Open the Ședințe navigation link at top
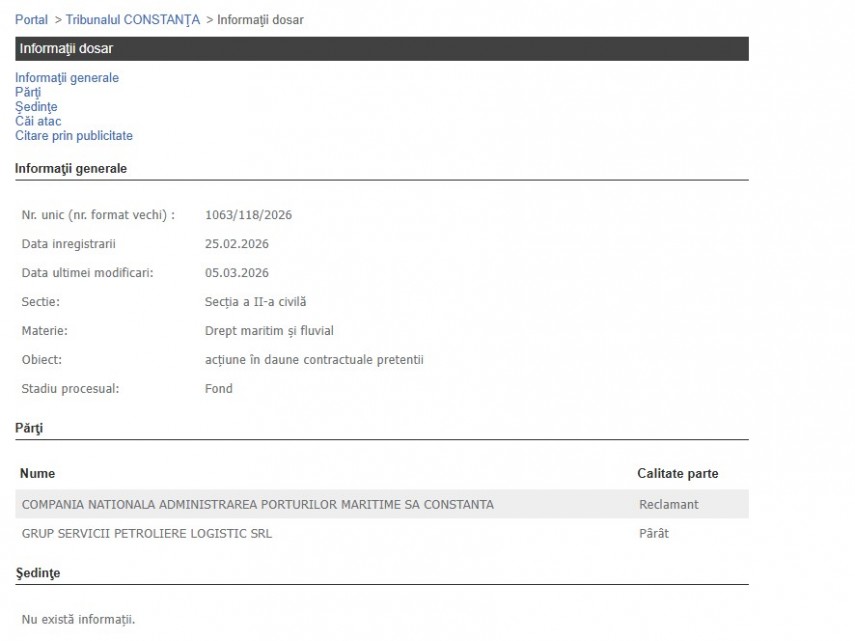Viewport: 855px width, 641px height. (x=36, y=107)
